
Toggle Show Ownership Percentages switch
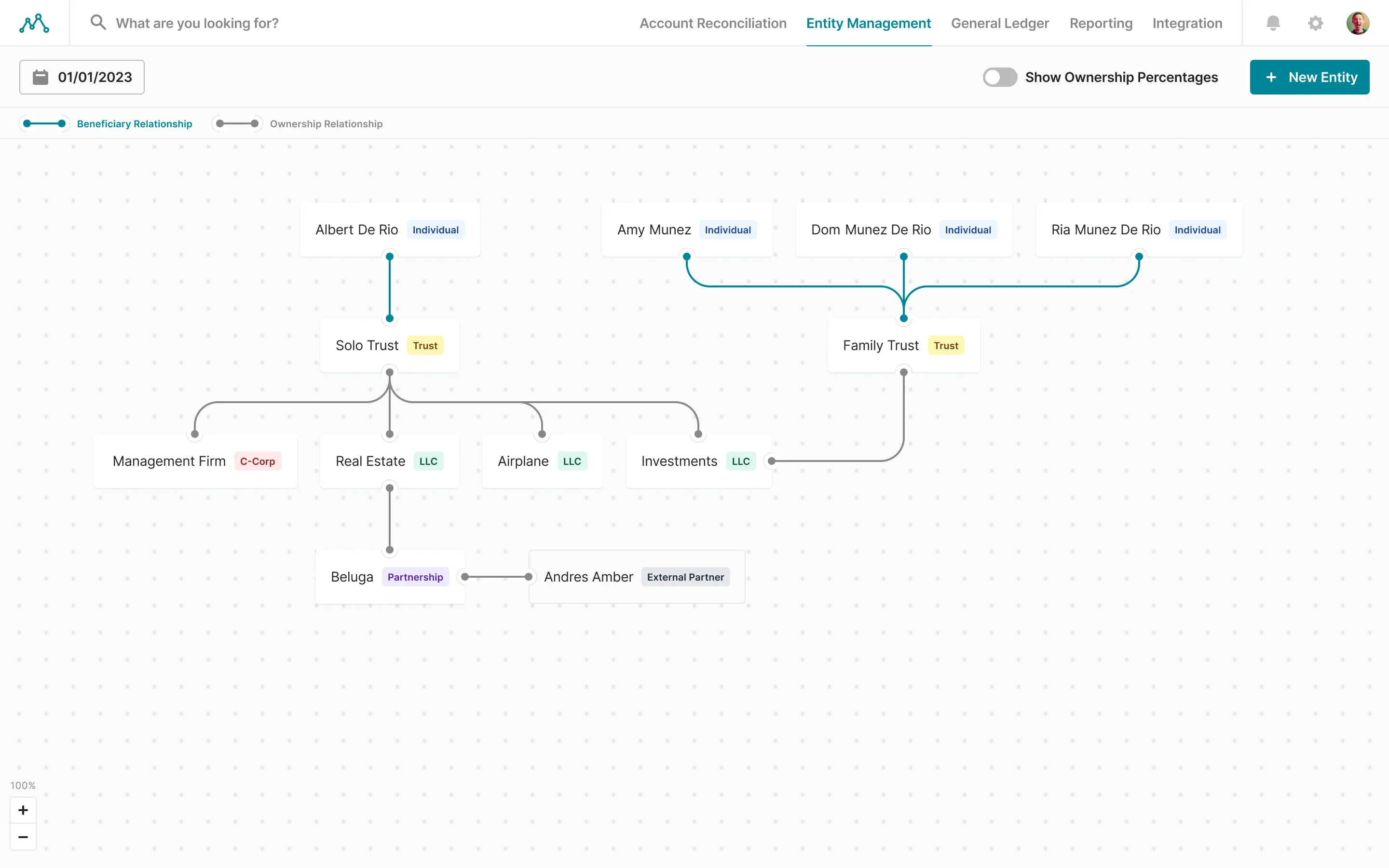(x=999, y=77)
